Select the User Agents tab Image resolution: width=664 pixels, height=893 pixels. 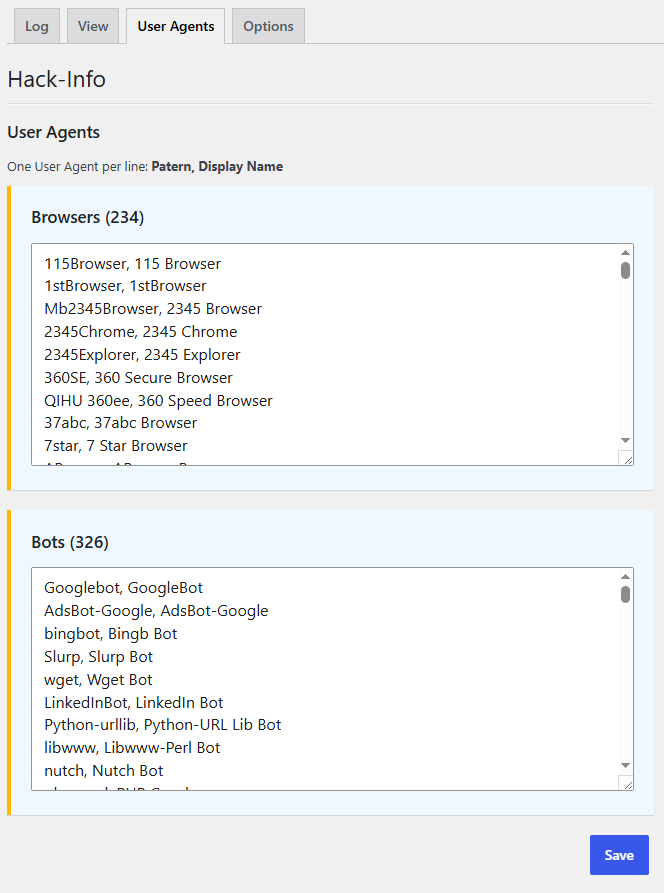tap(175, 26)
